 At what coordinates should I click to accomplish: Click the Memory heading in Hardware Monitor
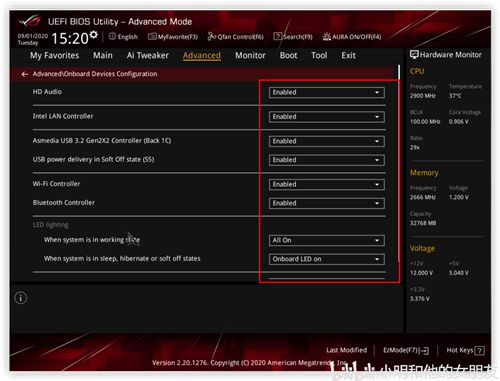pos(424,173)
